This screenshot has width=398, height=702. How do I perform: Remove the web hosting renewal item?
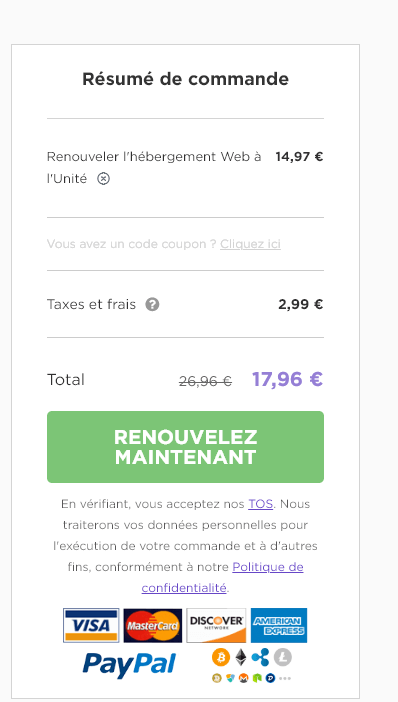click(103, 179)
